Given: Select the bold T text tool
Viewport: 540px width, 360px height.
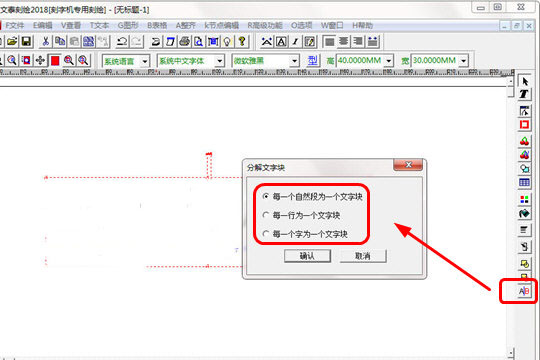Looking at the screenshot, I should 524,94.
